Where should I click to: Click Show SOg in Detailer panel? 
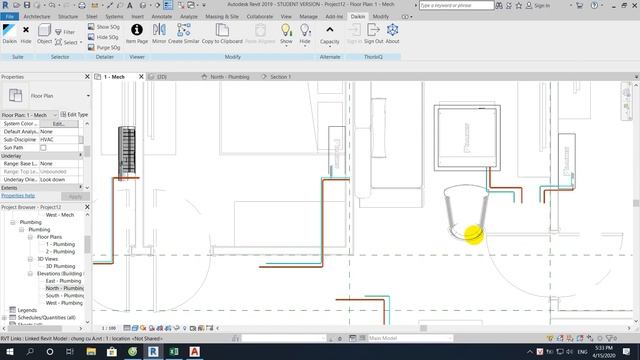pyautogui.click(x=104, y=27)
